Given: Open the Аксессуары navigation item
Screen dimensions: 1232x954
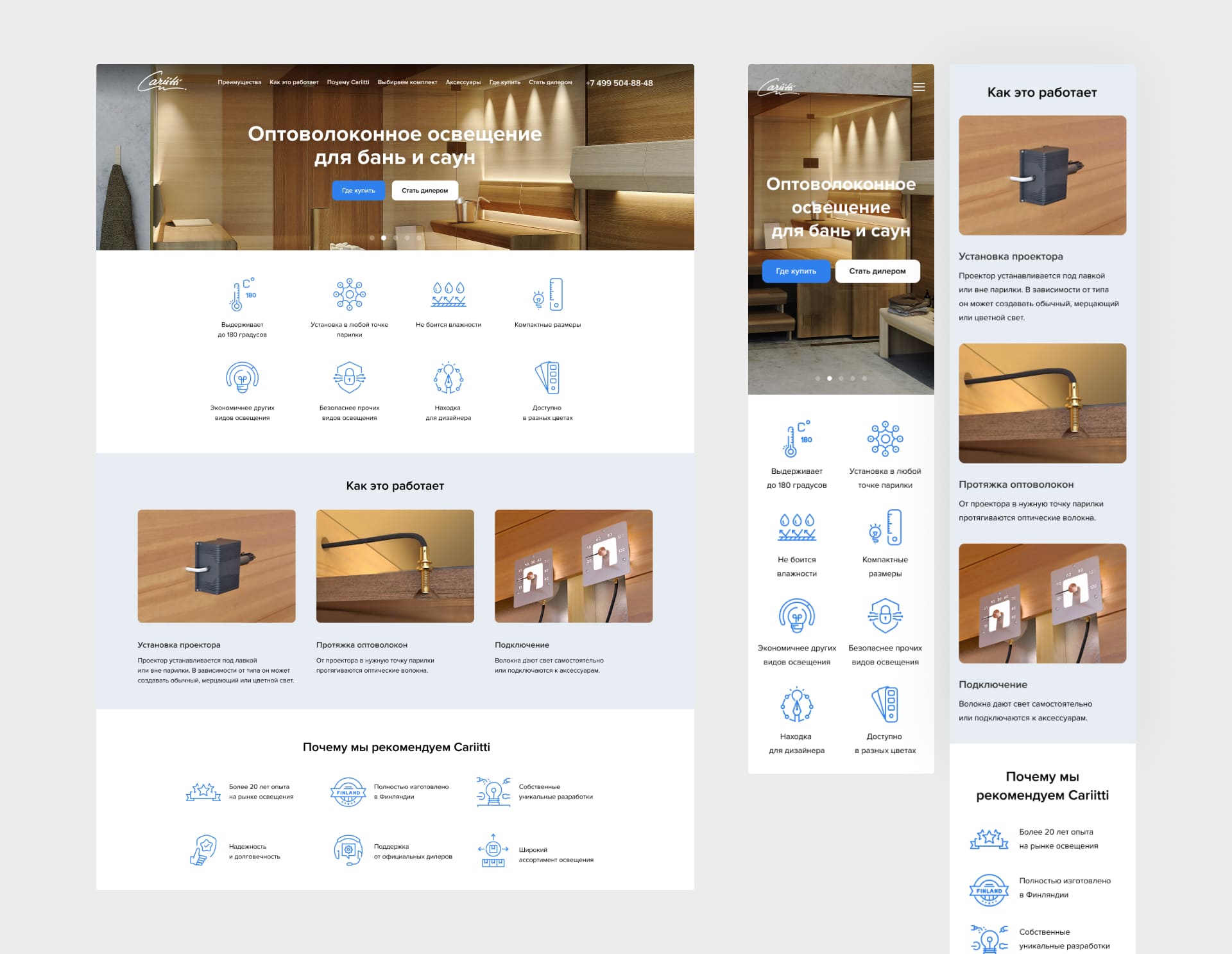Looking at the screenshot, I should [463, 82].
